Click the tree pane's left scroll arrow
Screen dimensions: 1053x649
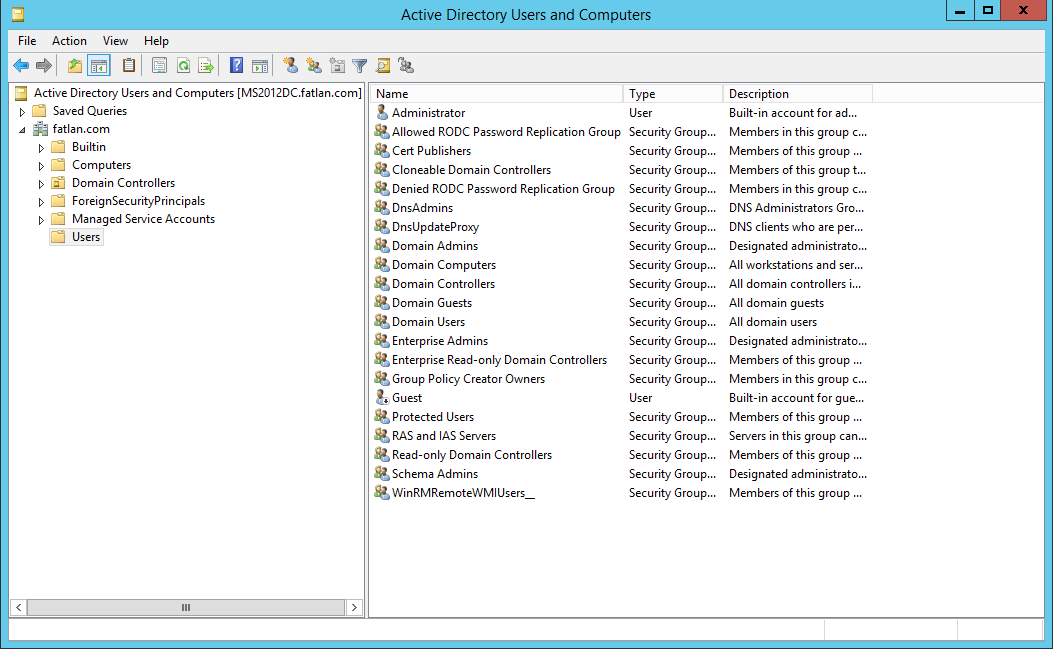(x=19, y=607)
